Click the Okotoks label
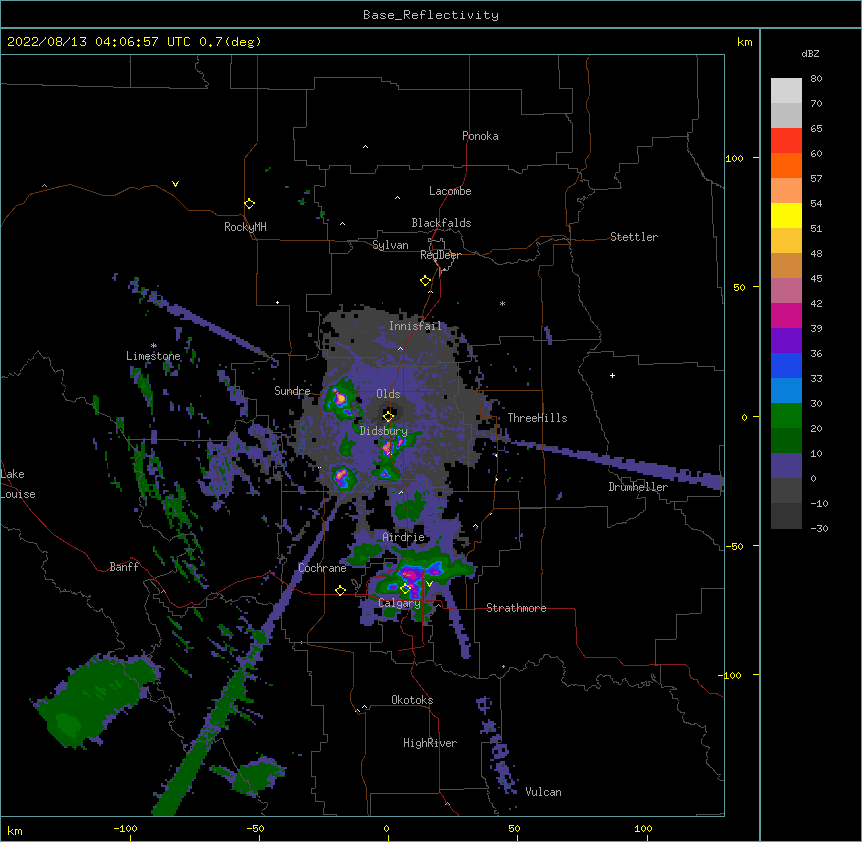The image size is (862, 842). pyautogui.click(x=412, y=700)
